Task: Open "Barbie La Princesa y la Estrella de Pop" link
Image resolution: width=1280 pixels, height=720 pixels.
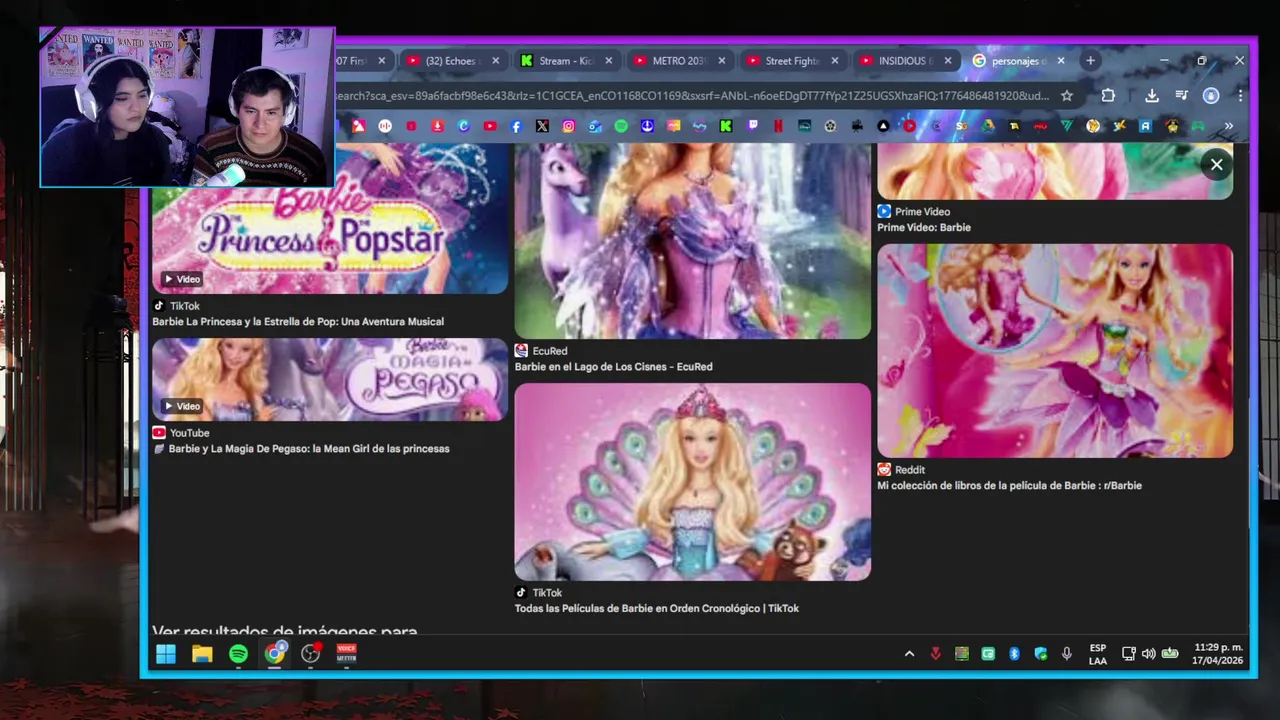Action: [298, 322]
